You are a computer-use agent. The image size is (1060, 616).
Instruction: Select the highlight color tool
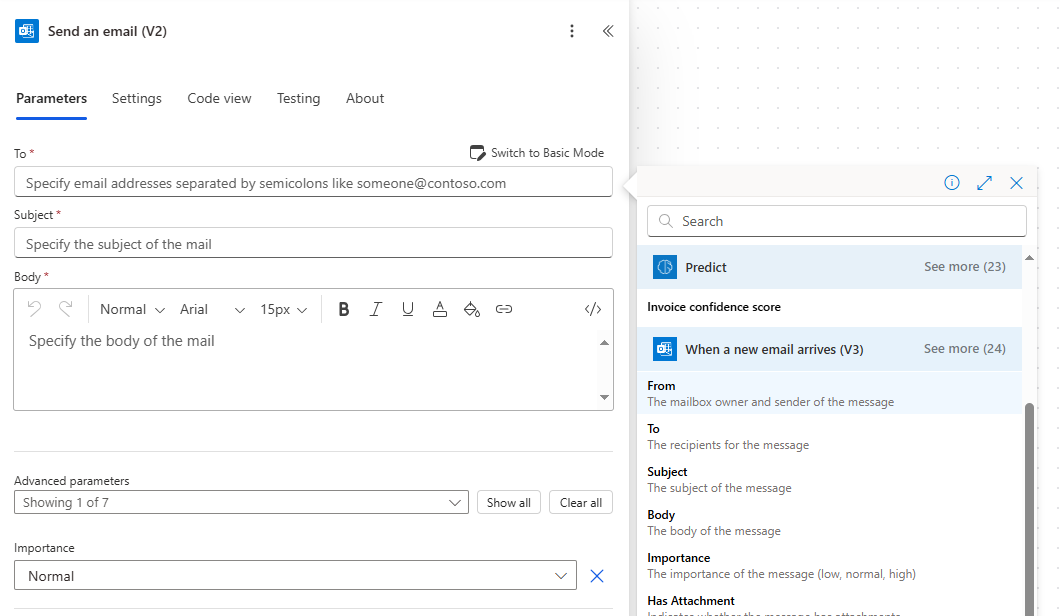[x=472, y=309]
